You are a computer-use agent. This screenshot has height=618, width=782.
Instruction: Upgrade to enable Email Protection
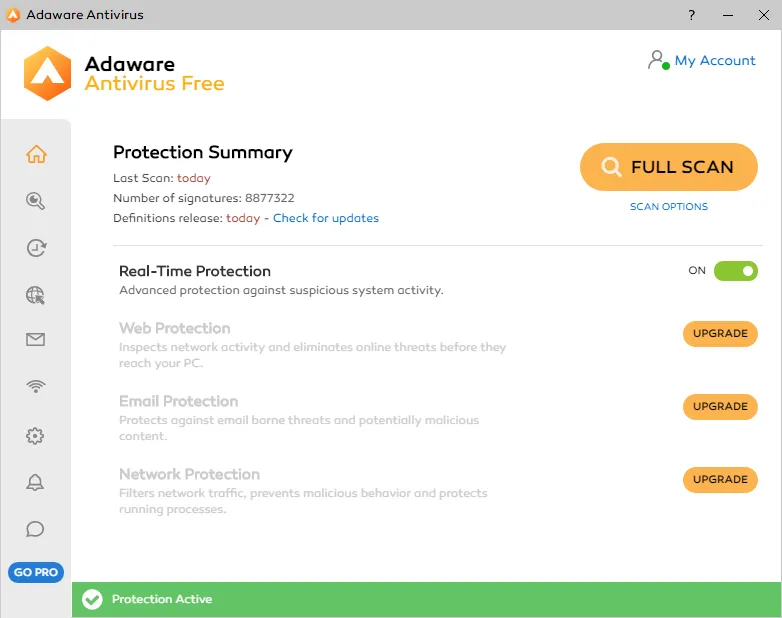tap(720, 407)
